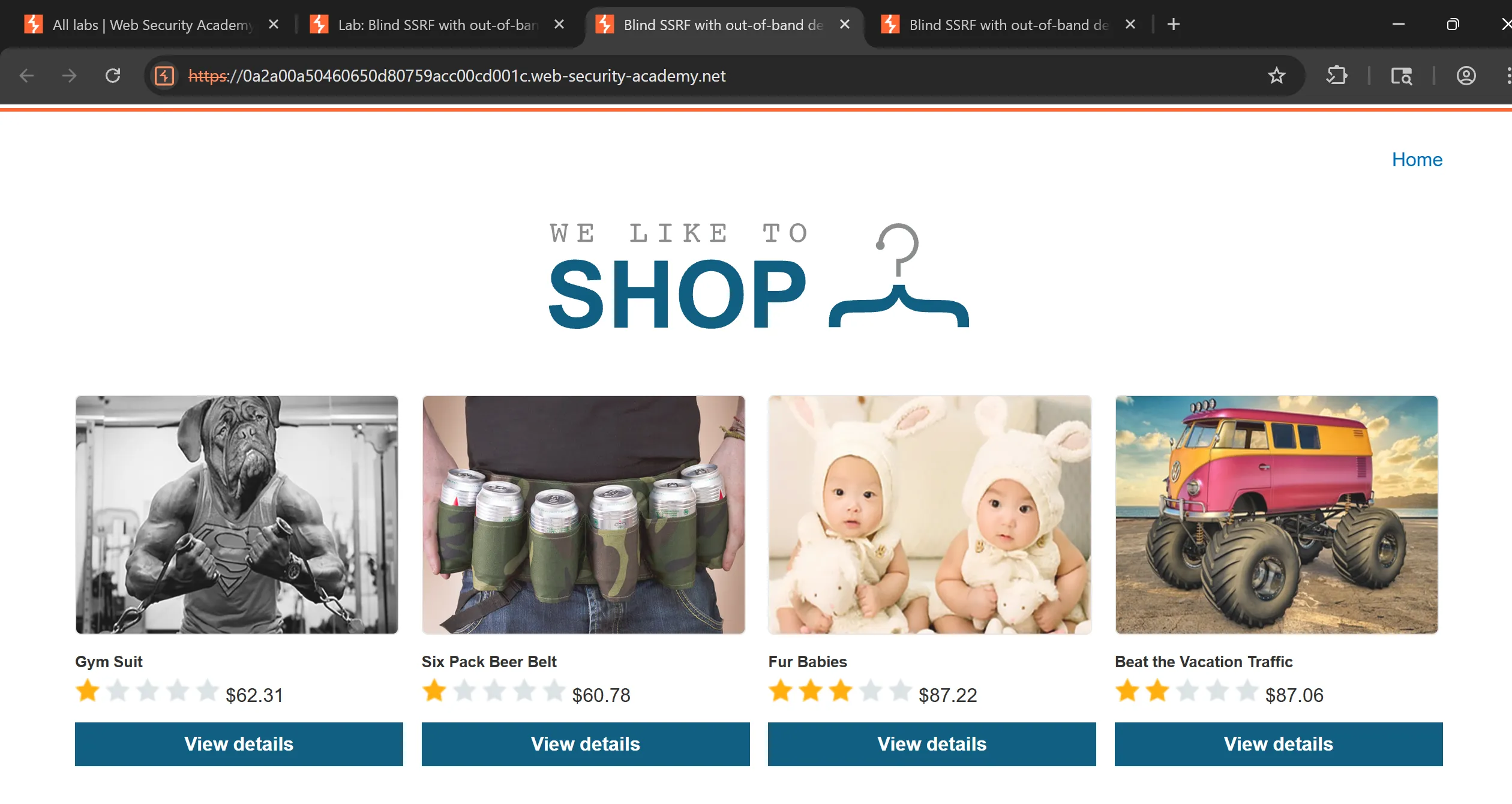Open a new browser tab
1512x804 pixels.
point(1174,25)
